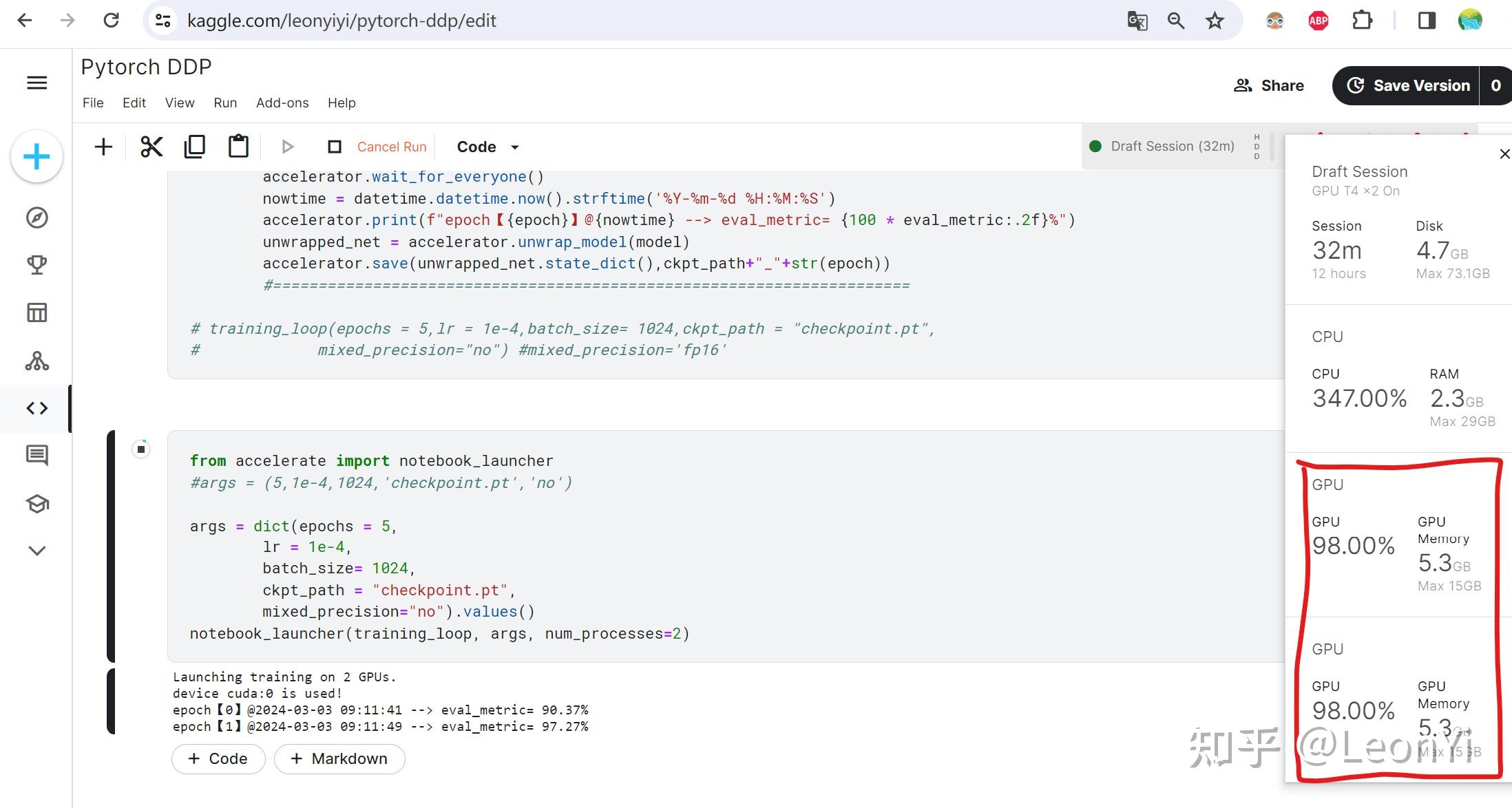
Task: Open the Competitions trophy icon in sidebar
Action: click(37, 265)
